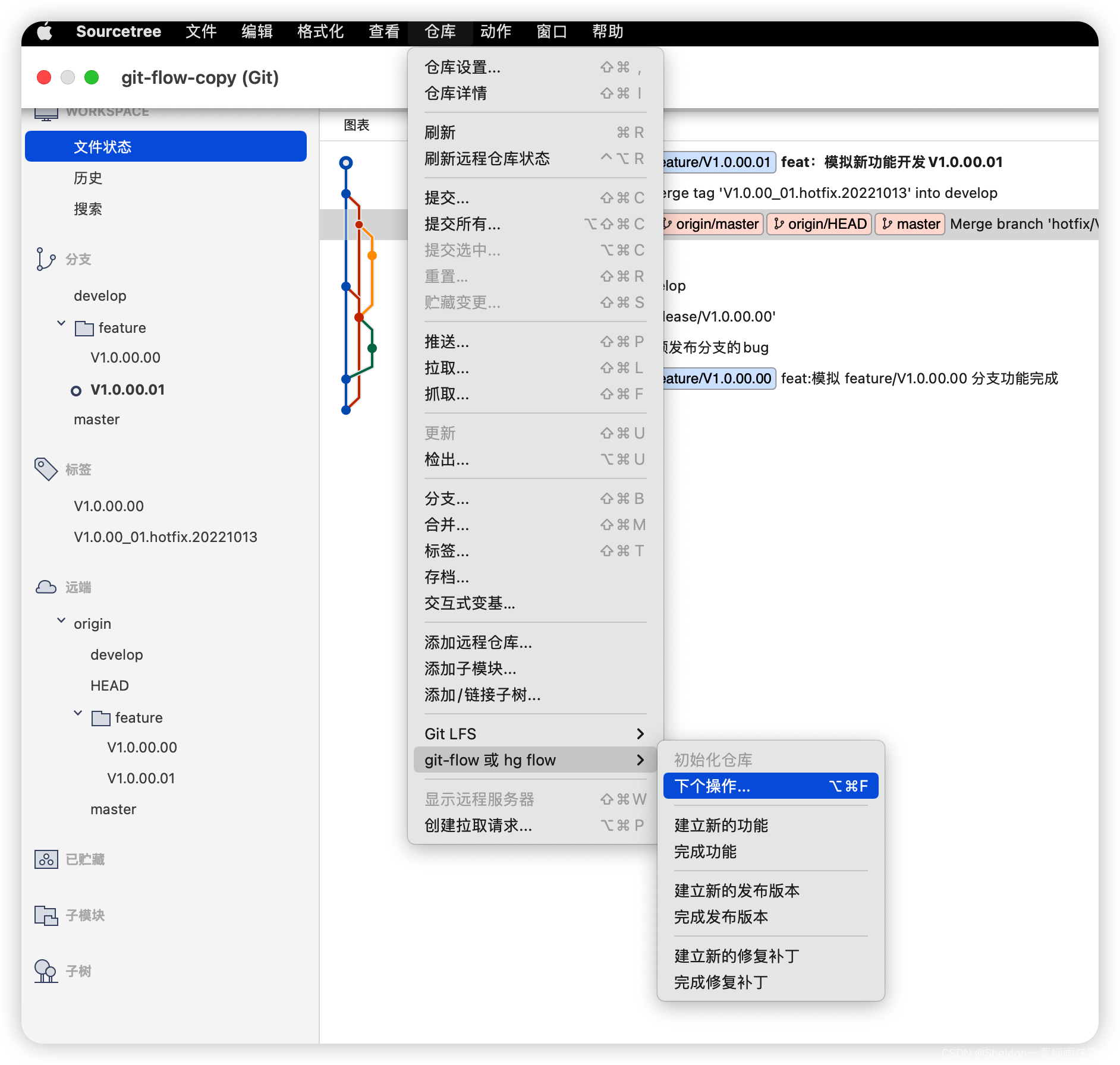Viewport: 1120px width, 1065px height.
Task: Select local develop branch
Action: coord(100,296)
